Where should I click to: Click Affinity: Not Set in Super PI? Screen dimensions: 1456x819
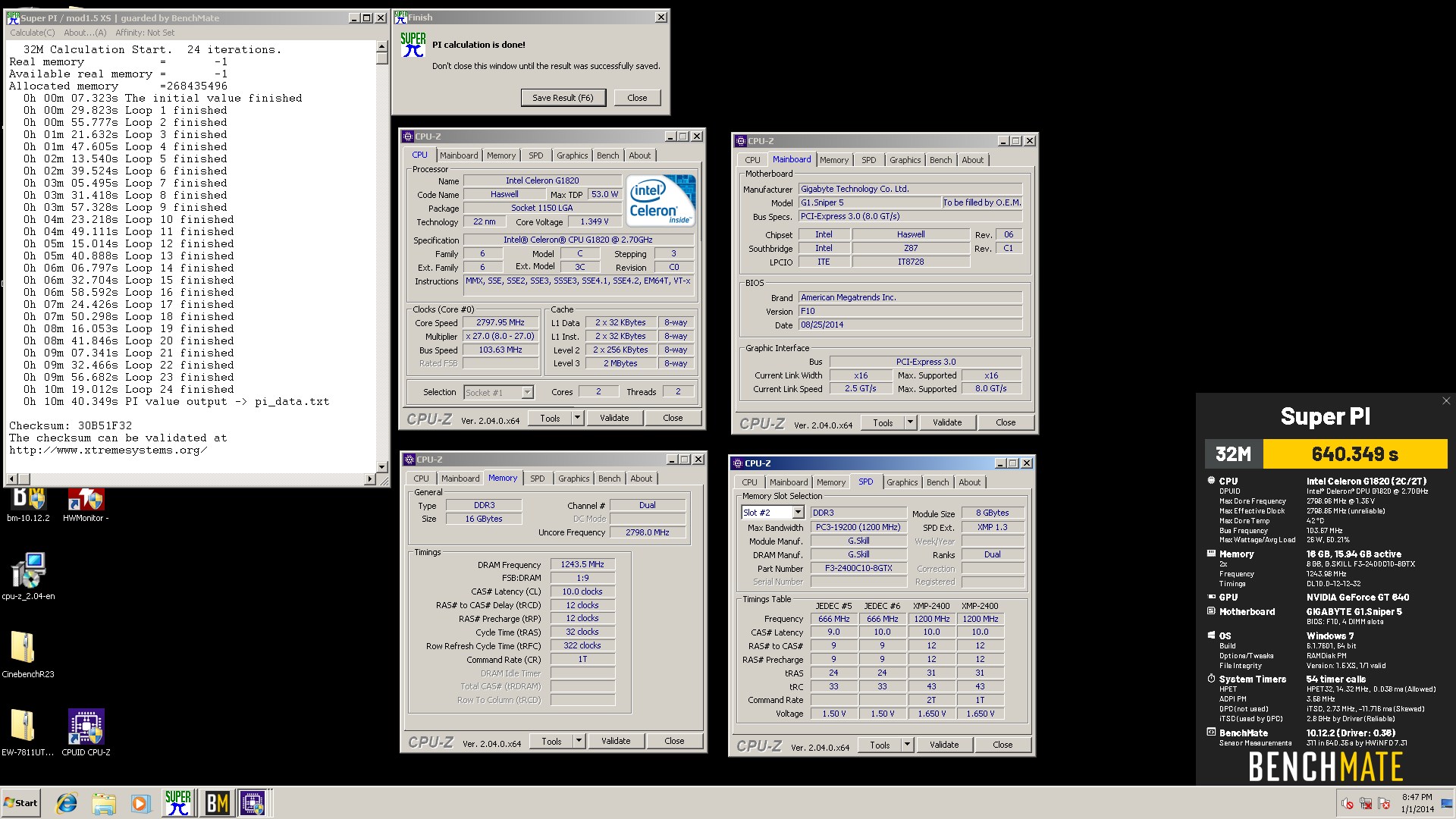[144, 33]
